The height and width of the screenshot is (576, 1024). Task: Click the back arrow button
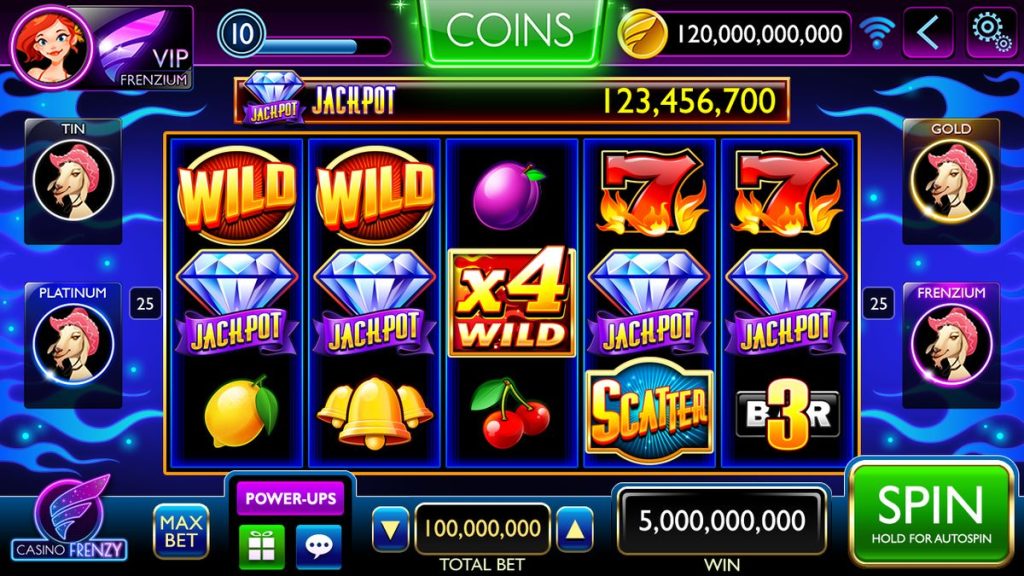coord(928,32)
